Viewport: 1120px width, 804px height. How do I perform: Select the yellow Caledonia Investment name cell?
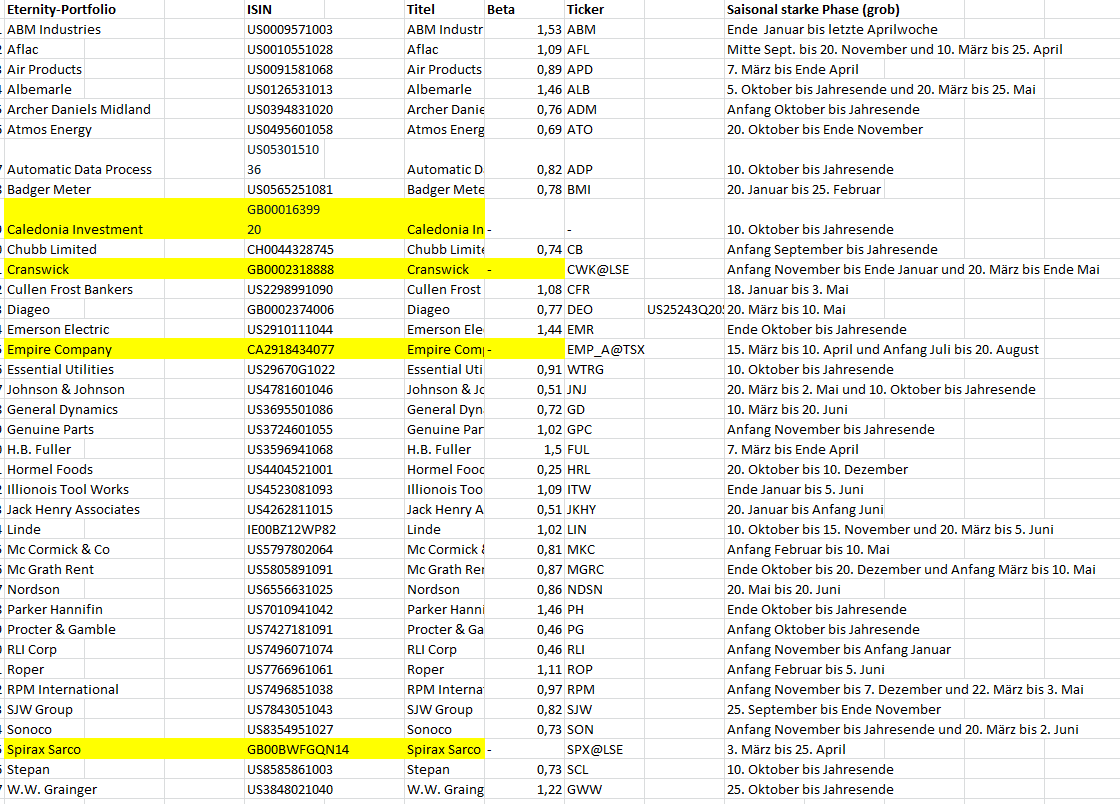[75, 229]
